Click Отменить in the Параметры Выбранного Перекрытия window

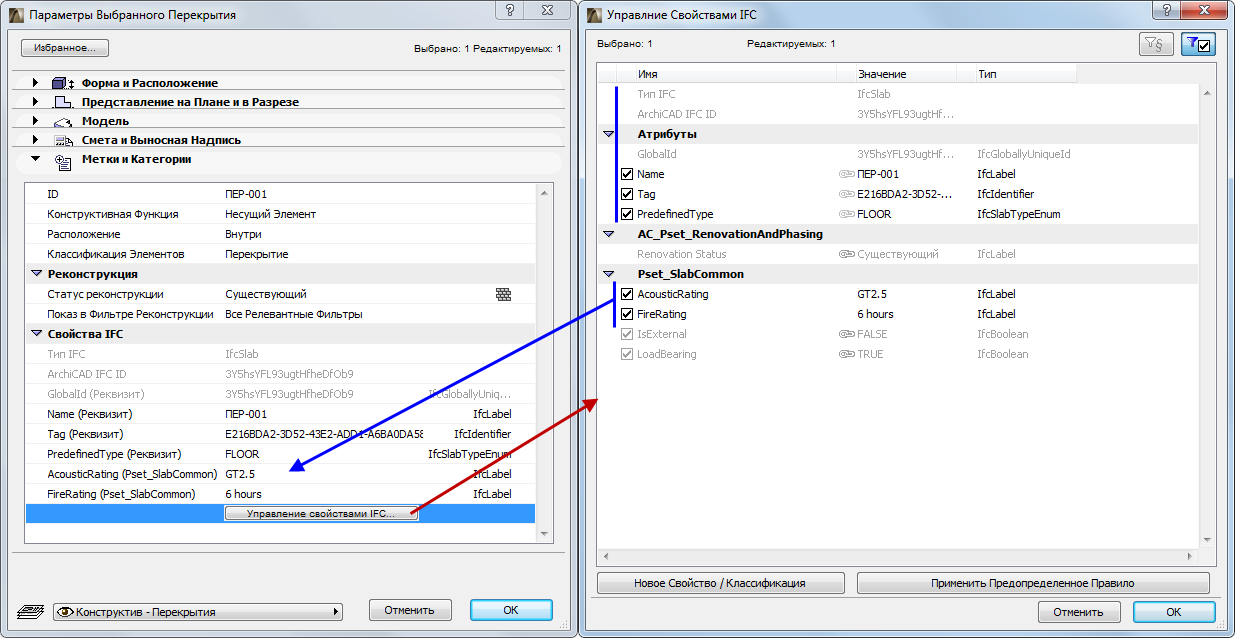click(x=410, y=610)
